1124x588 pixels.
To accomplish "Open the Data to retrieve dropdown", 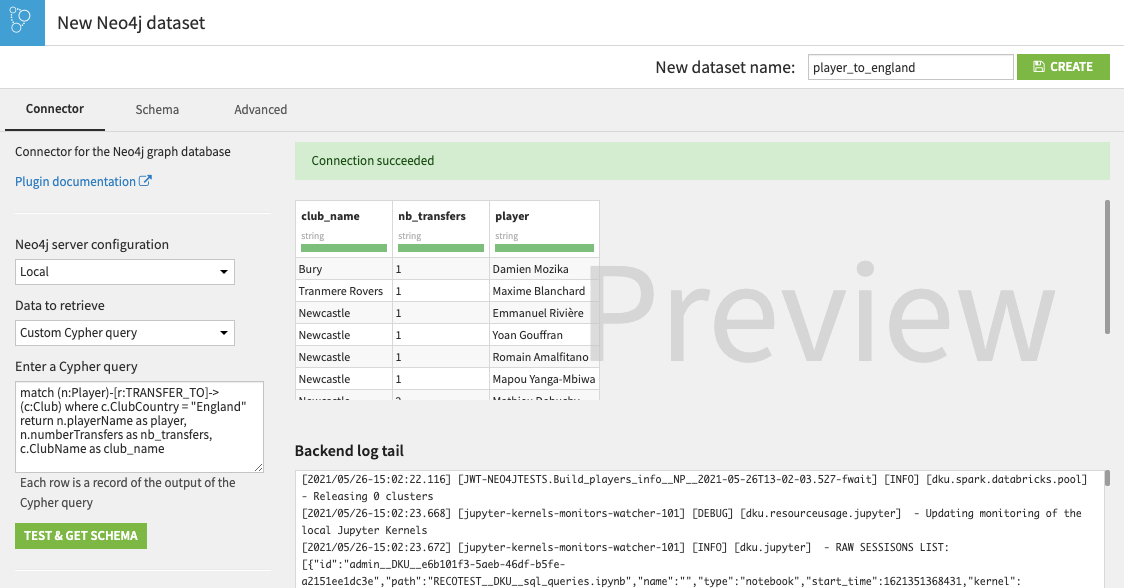I will 125,333.
